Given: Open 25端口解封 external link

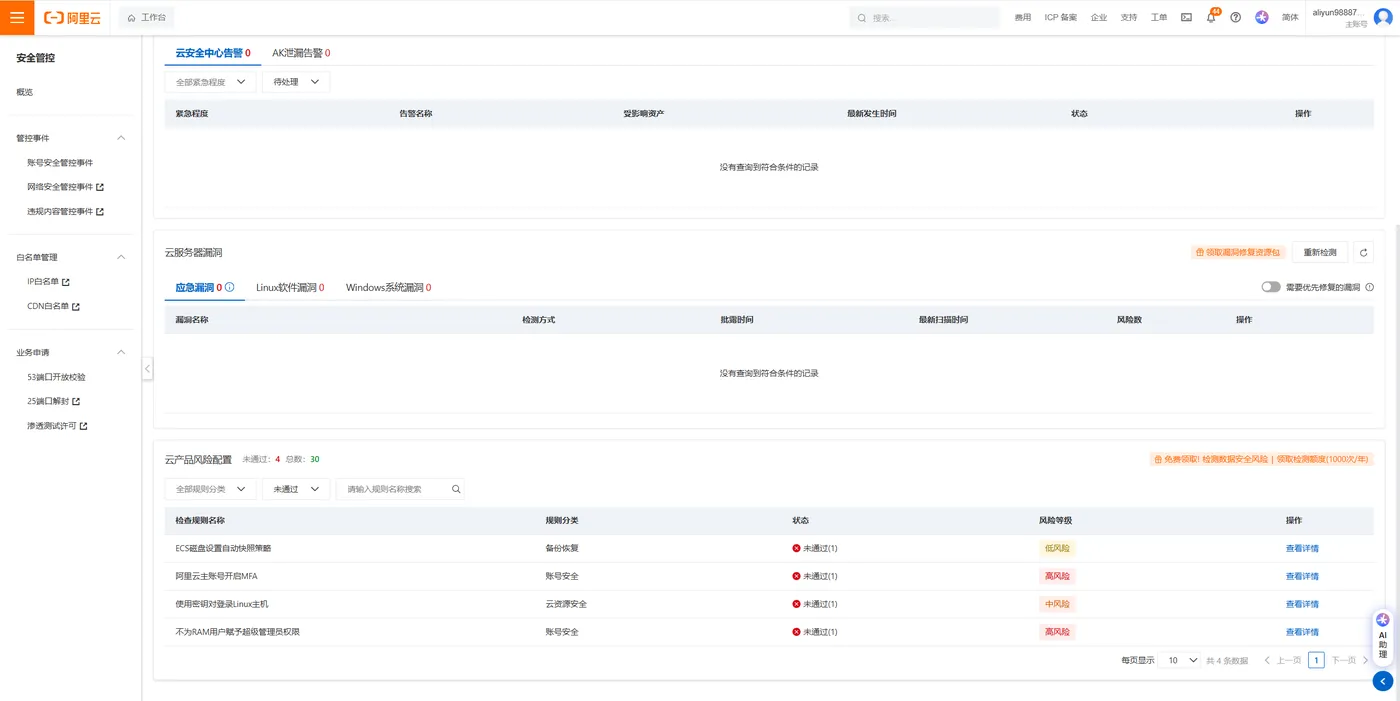Looking at the screenshot, I should (53, 401).
